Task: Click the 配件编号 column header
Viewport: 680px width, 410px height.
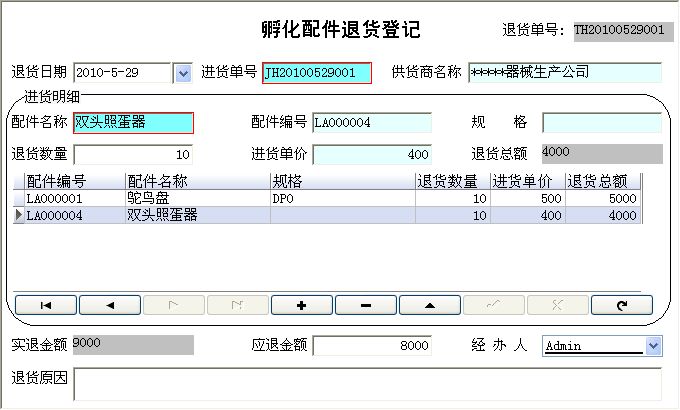Action: click(75, 181)
